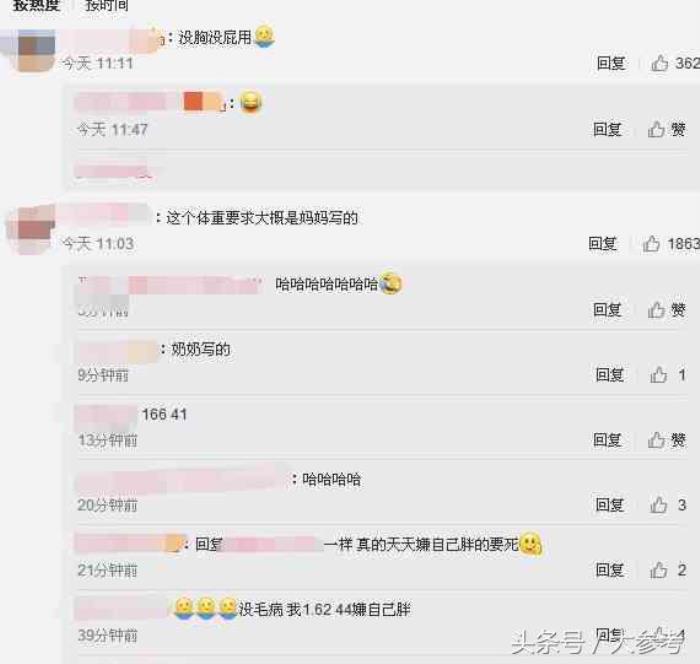Switch to 按热度 sorting tab

click(x=36, y=5)
